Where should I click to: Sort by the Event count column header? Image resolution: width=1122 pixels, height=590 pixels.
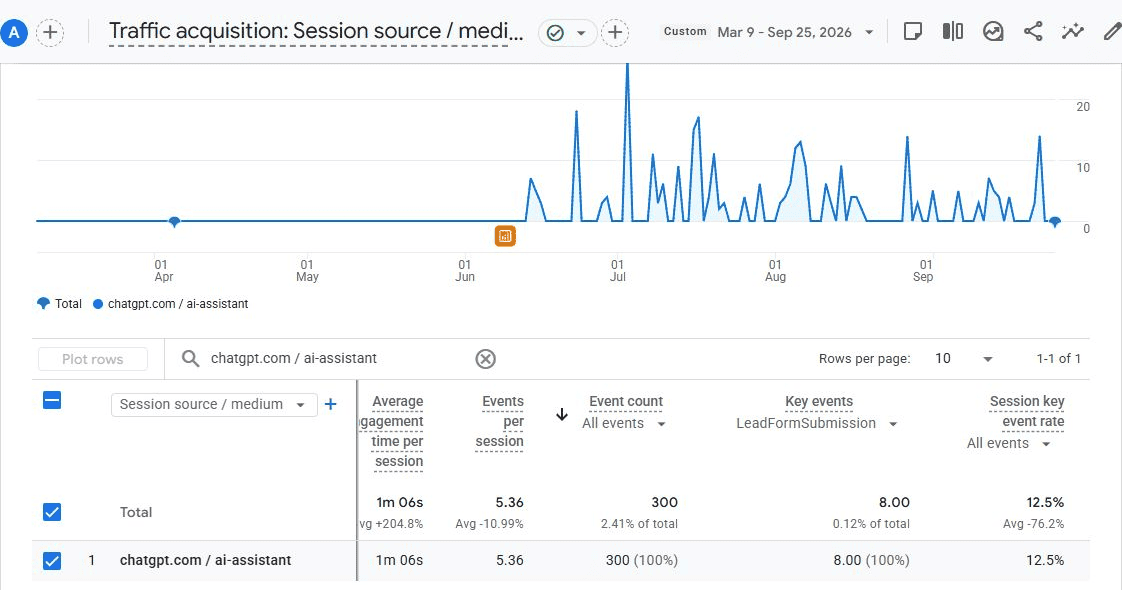click(x=626, y=401)
